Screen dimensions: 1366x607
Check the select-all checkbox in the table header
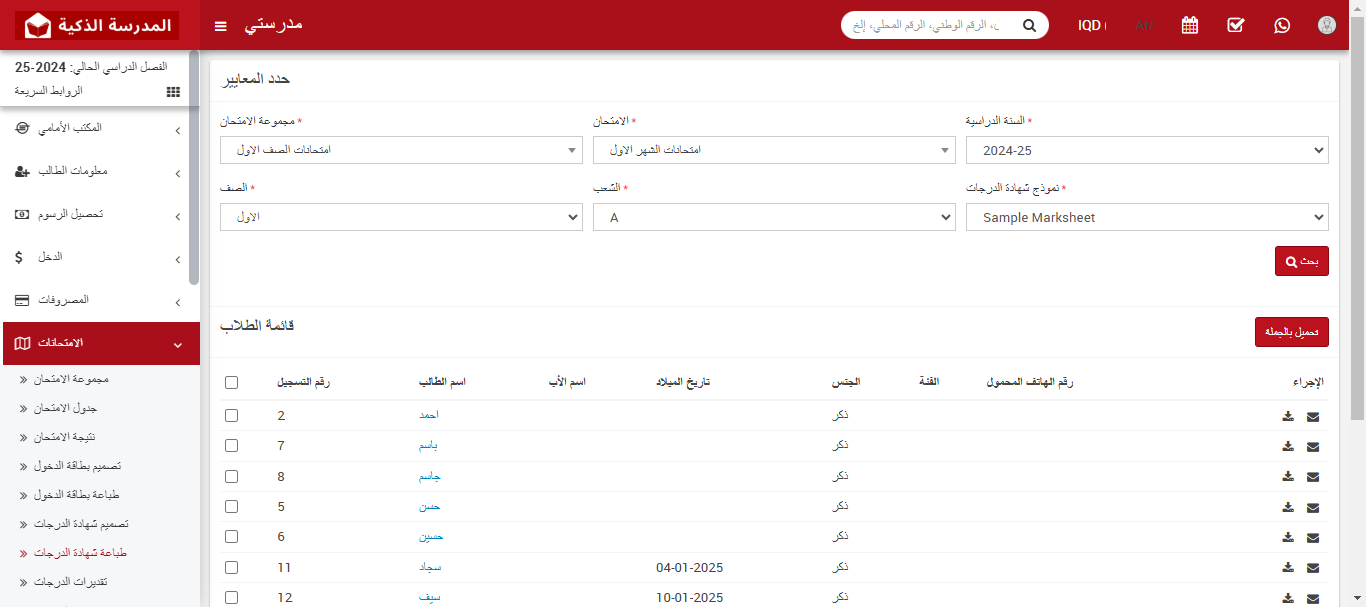231,381
